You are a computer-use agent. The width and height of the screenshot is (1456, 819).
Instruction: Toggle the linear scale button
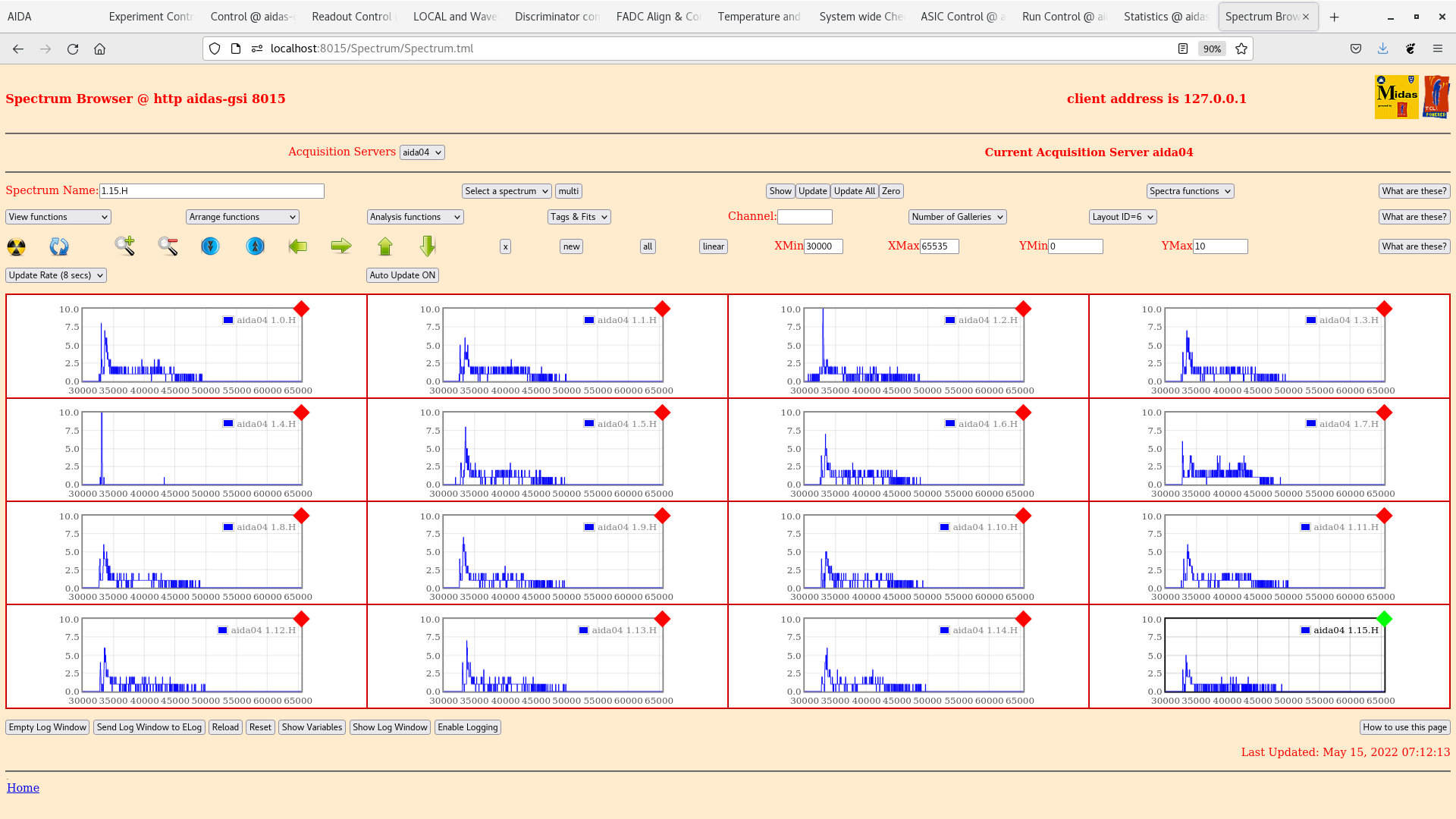tap(713, 246)
